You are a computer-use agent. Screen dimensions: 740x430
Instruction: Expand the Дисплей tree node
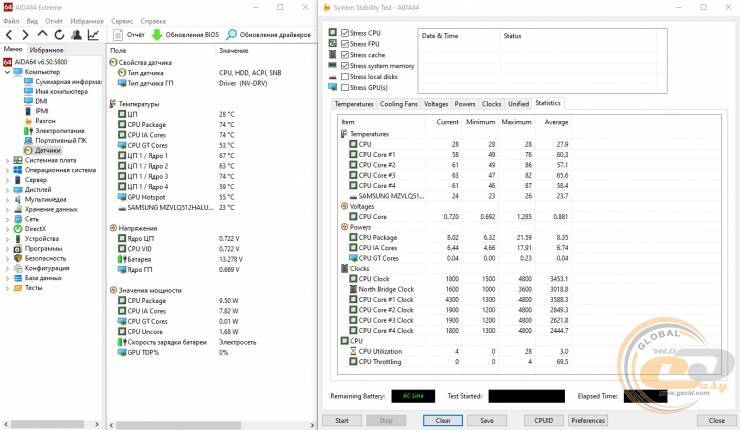(x=7, y=190)
